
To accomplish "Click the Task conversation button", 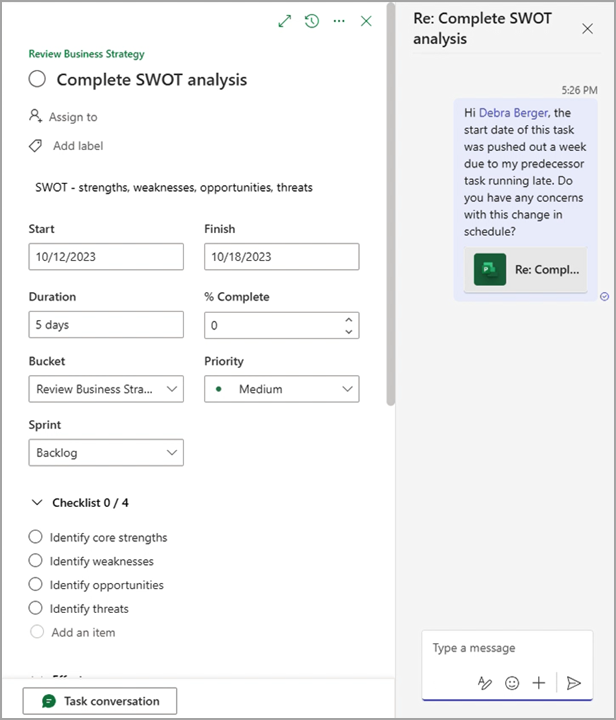I will 99,701.
